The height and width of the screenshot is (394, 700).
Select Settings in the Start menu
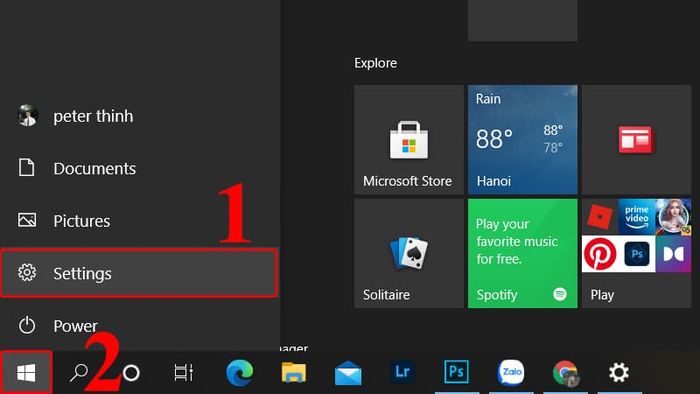pyautogui.click(x=139, y=273)
